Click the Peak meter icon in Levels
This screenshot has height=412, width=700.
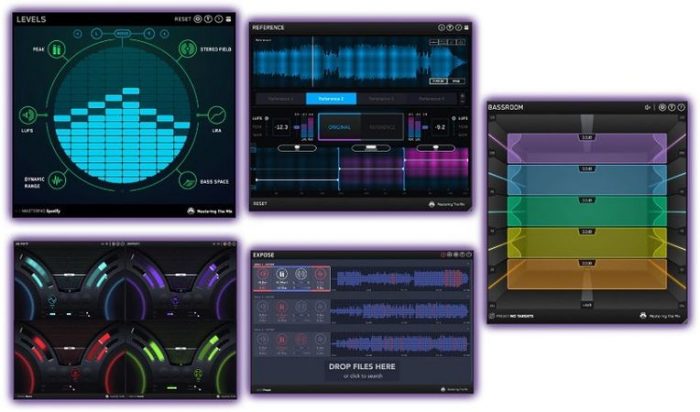pos(56,50)
